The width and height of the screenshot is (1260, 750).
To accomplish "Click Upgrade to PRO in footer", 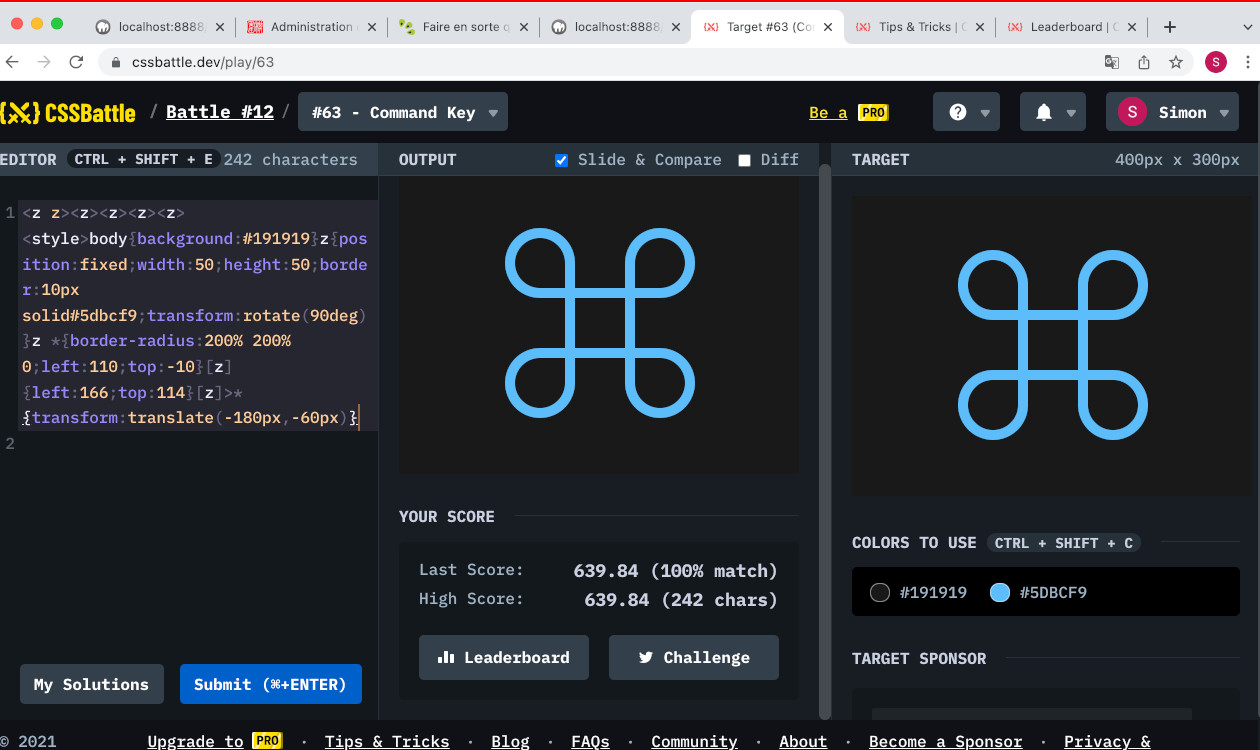I will click(x=215, y=741).
